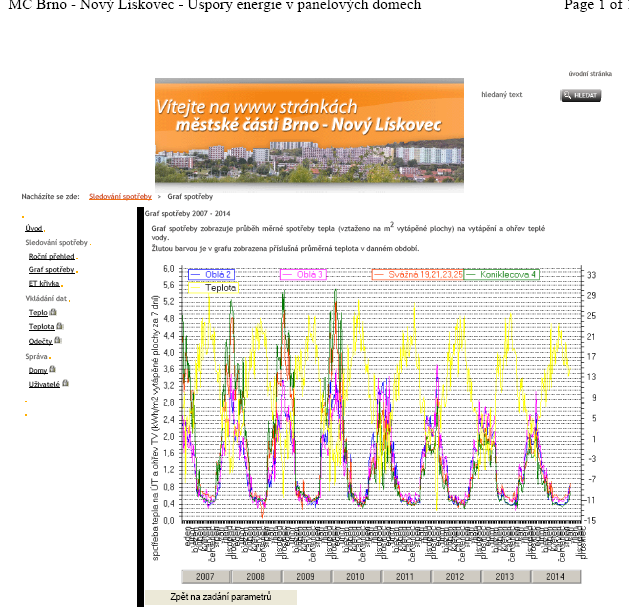Open the Teplota data entry link
Image resolution: width=629 pixels, height=607 pixels.
[x=41, y=327]
